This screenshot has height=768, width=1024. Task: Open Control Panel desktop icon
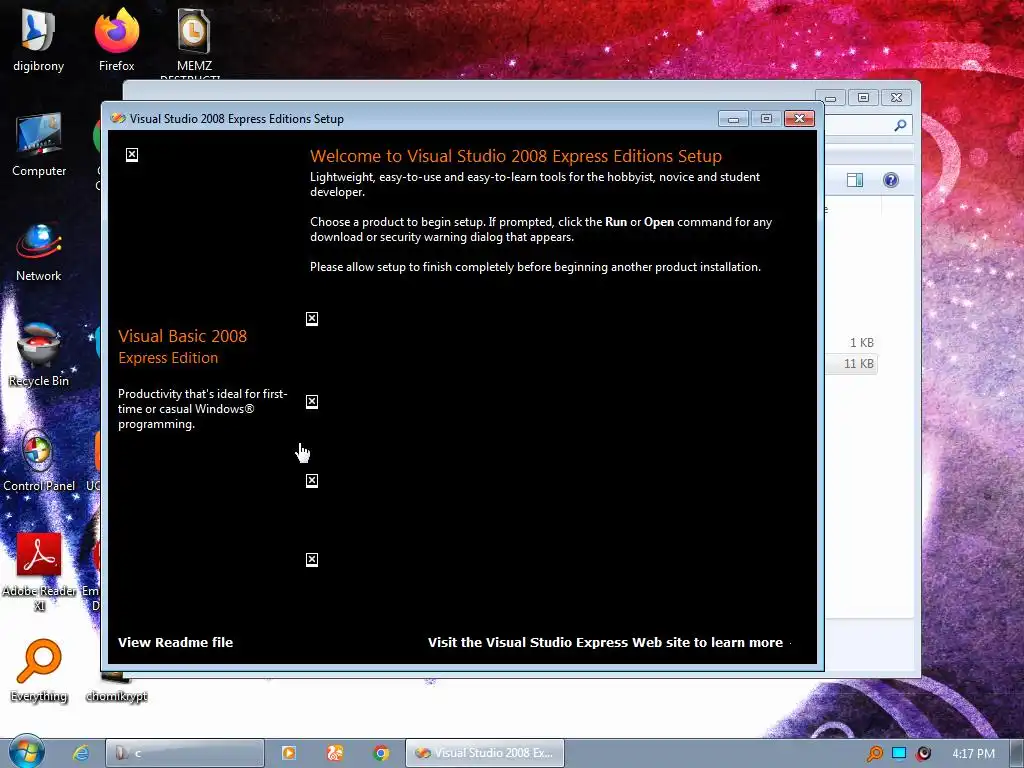pos(39,460)
